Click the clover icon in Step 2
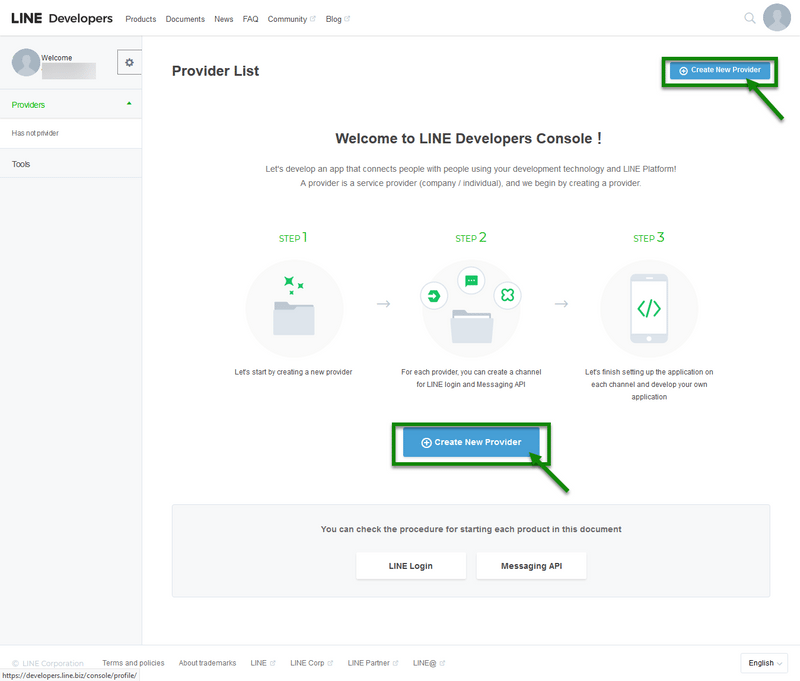 tap(508, 295)
